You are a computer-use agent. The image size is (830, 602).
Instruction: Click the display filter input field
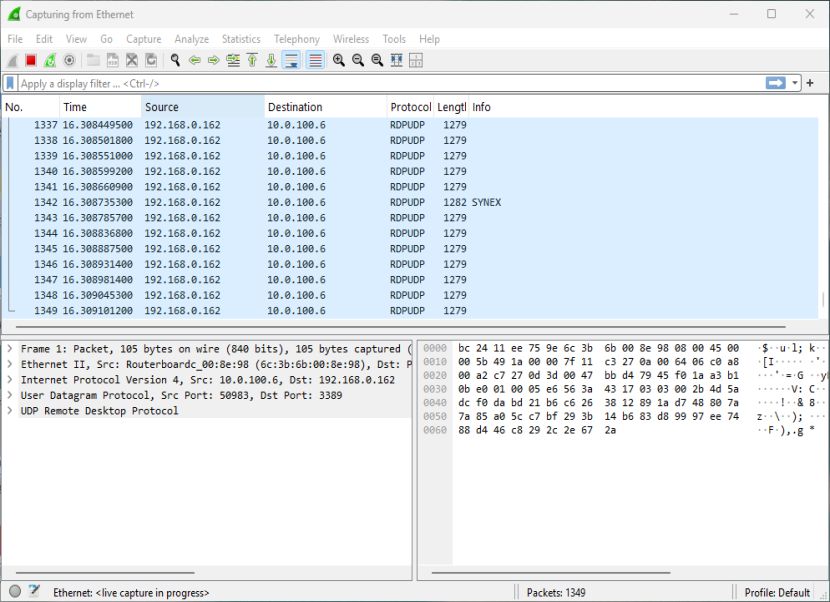click(x=392, y=83)
